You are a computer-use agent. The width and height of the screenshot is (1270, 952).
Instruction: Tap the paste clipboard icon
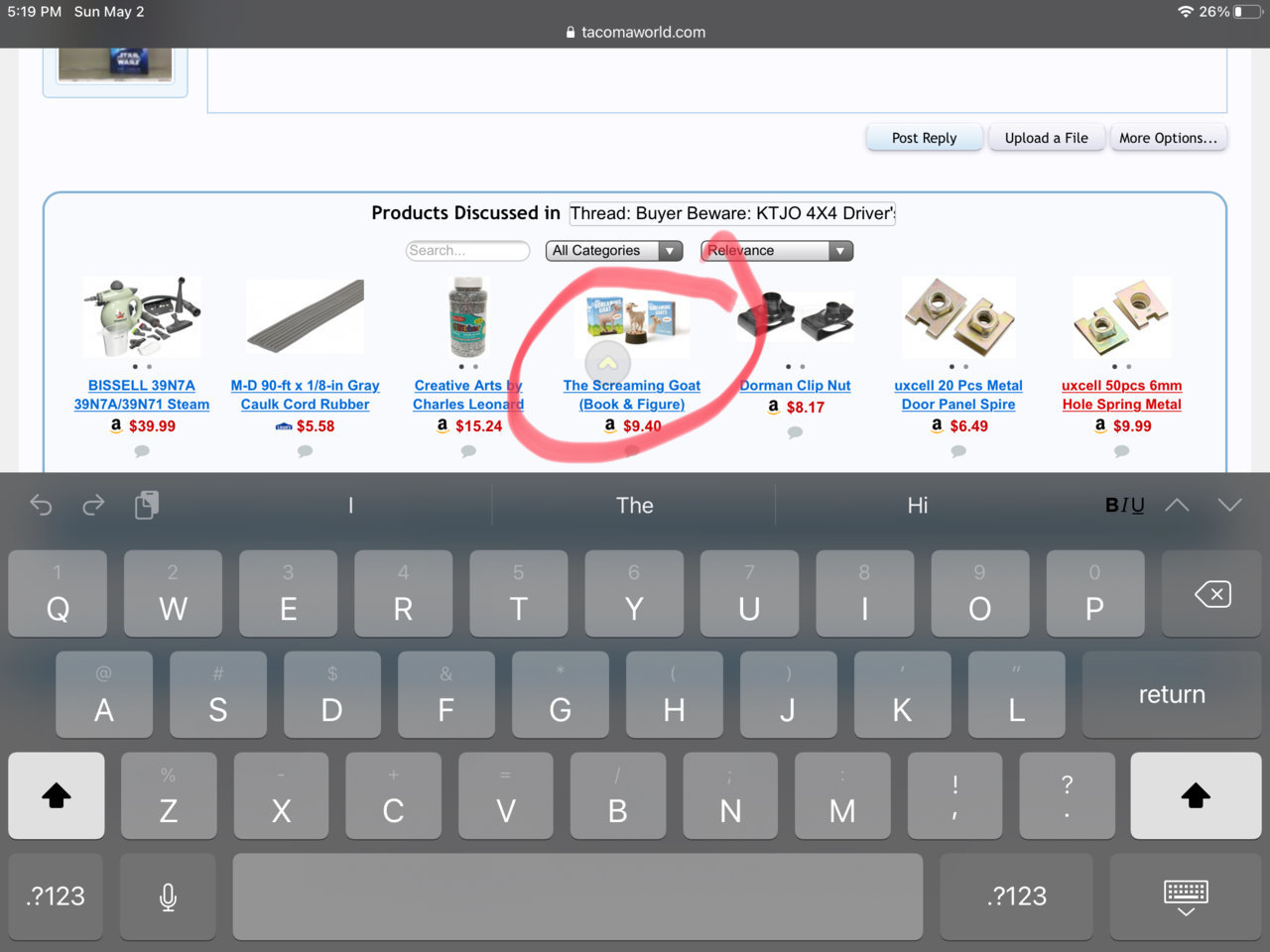tap(146, 505)
